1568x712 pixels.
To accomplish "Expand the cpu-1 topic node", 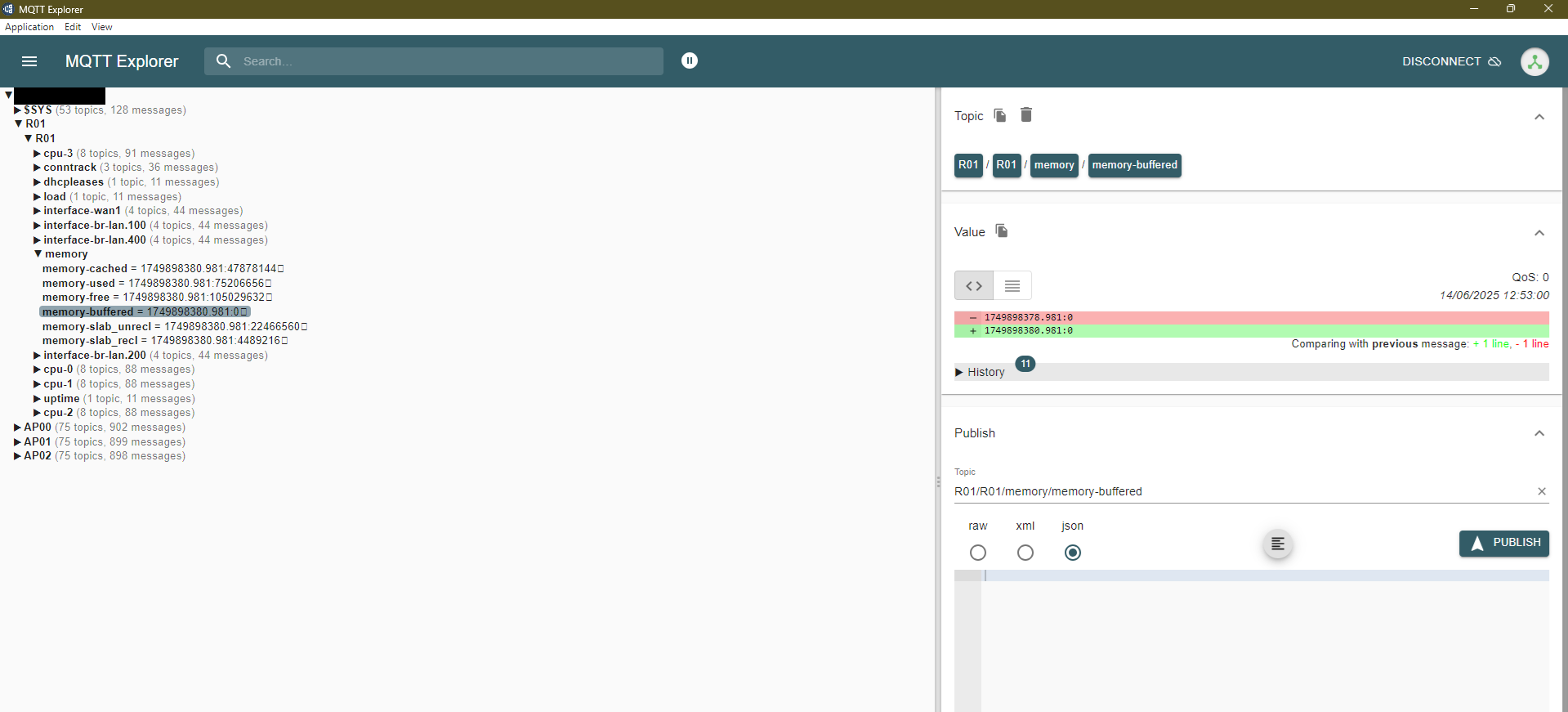I will click(37, 384).
